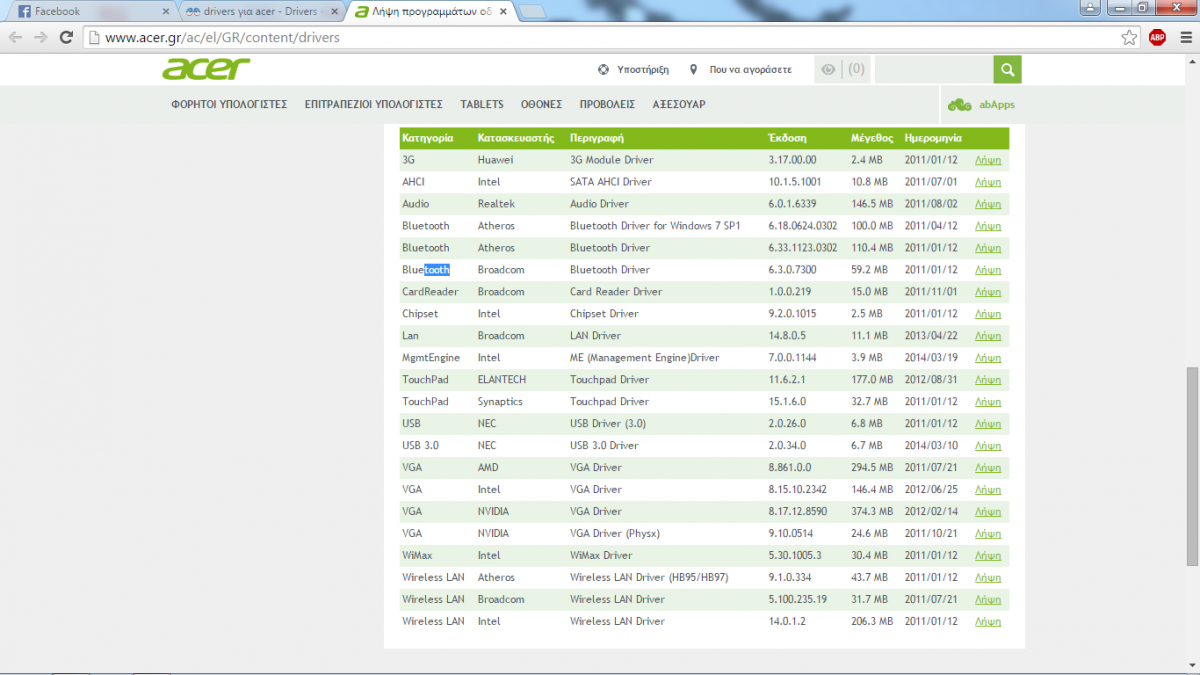
Task: Click Περιγραφή column header
Action: click(597, 138)
